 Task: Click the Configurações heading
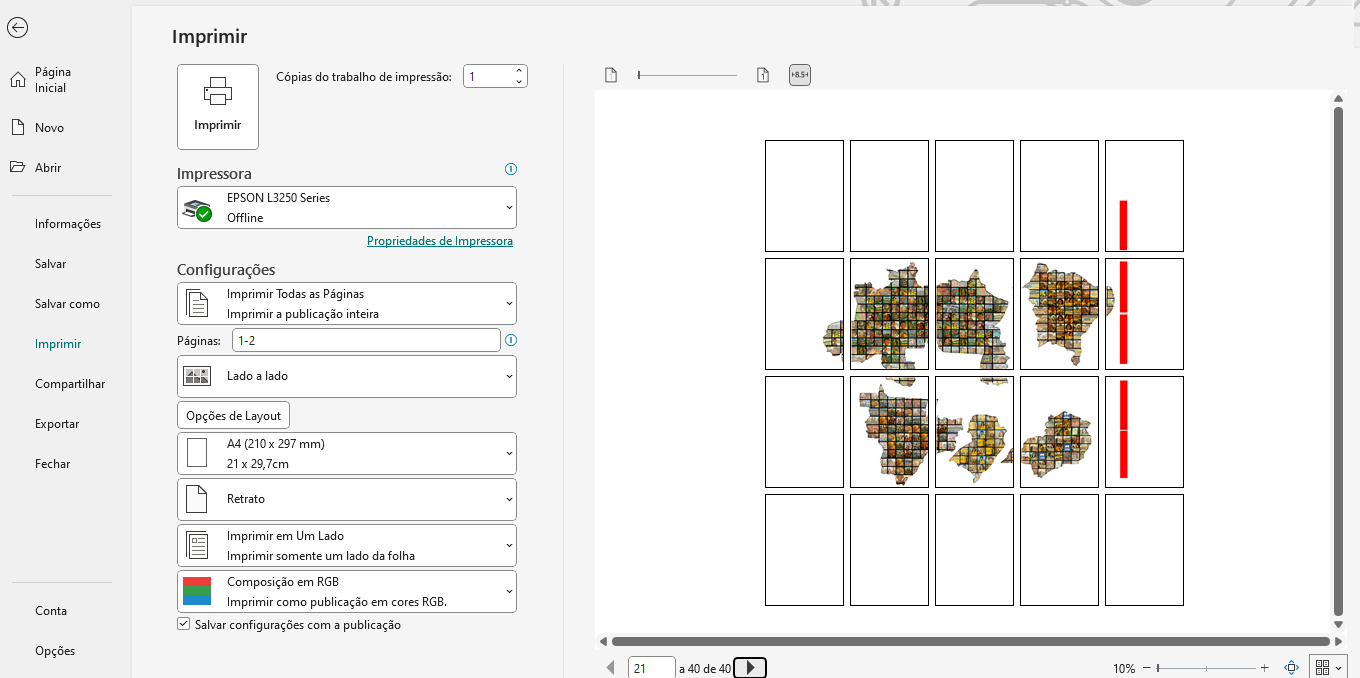(226, 270)
